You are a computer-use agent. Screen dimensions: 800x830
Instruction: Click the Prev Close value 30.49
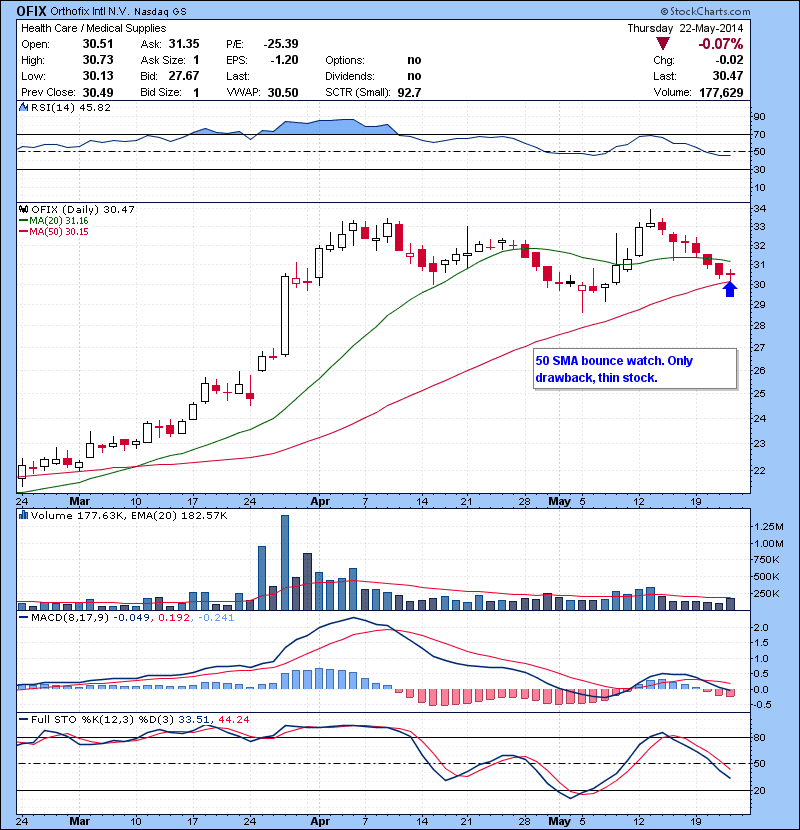[x=98, y=92]
